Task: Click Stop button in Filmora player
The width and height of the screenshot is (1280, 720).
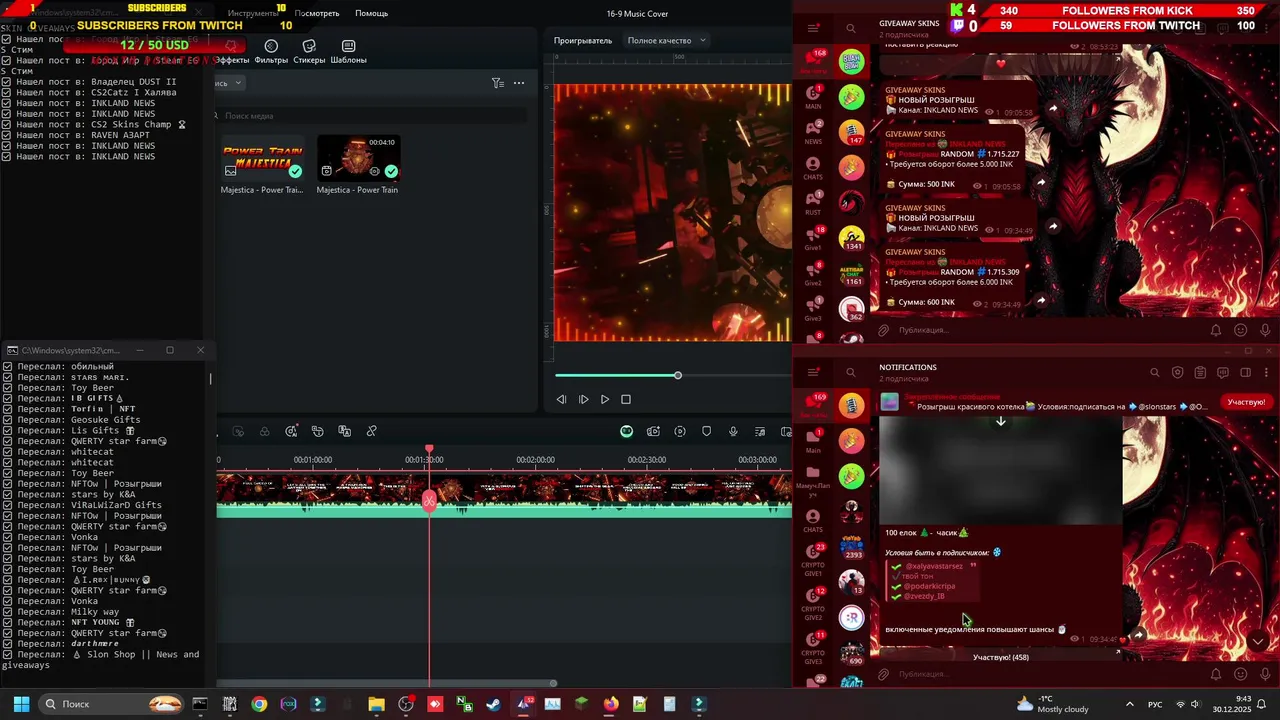Action: pos(626,399)
